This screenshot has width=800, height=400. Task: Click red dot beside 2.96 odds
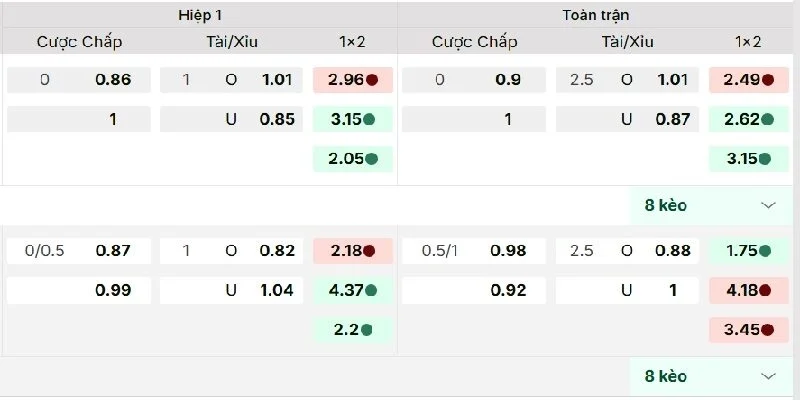[x=372, y=81]
